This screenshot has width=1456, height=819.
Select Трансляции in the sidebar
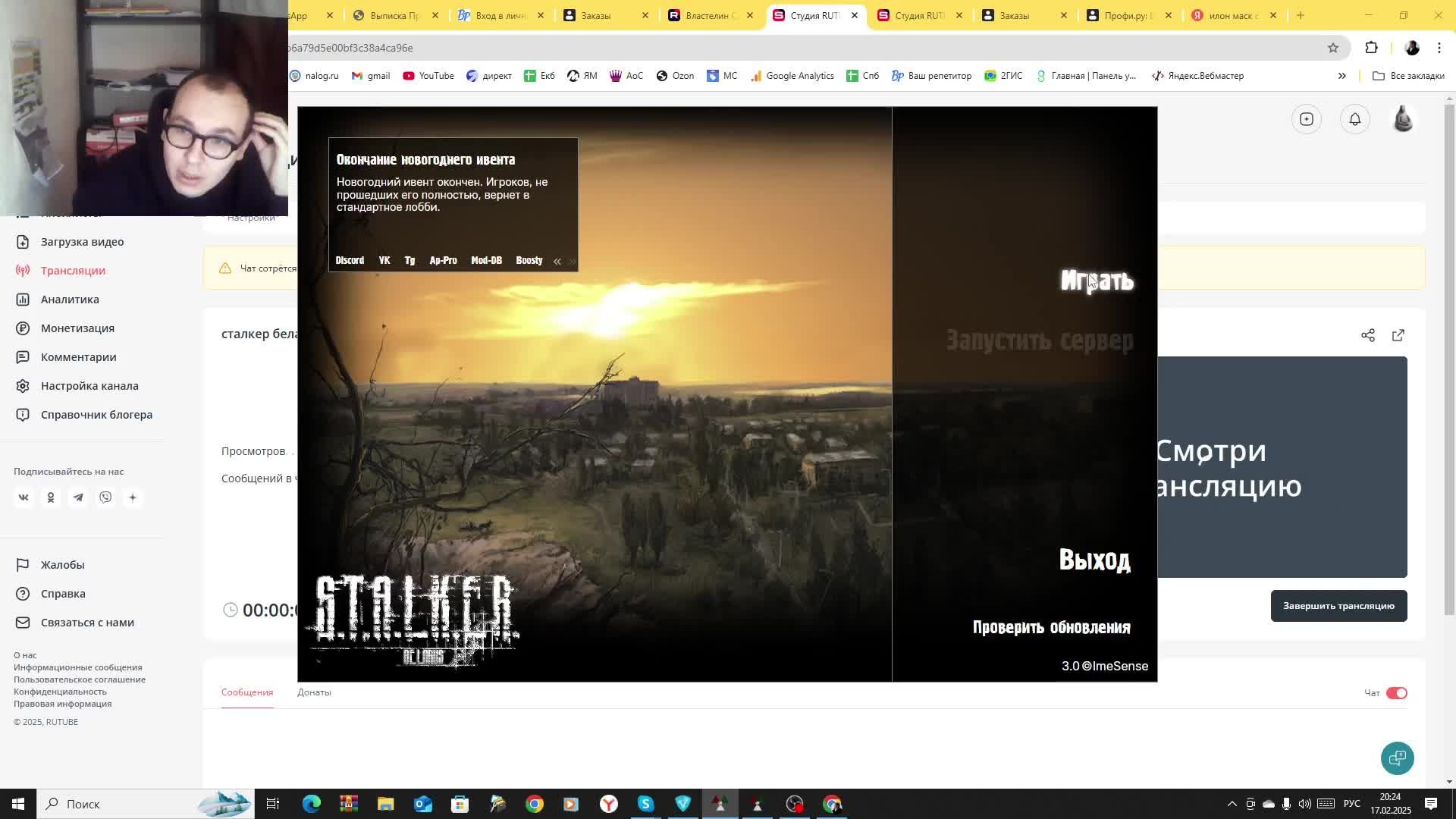point(73,271)
